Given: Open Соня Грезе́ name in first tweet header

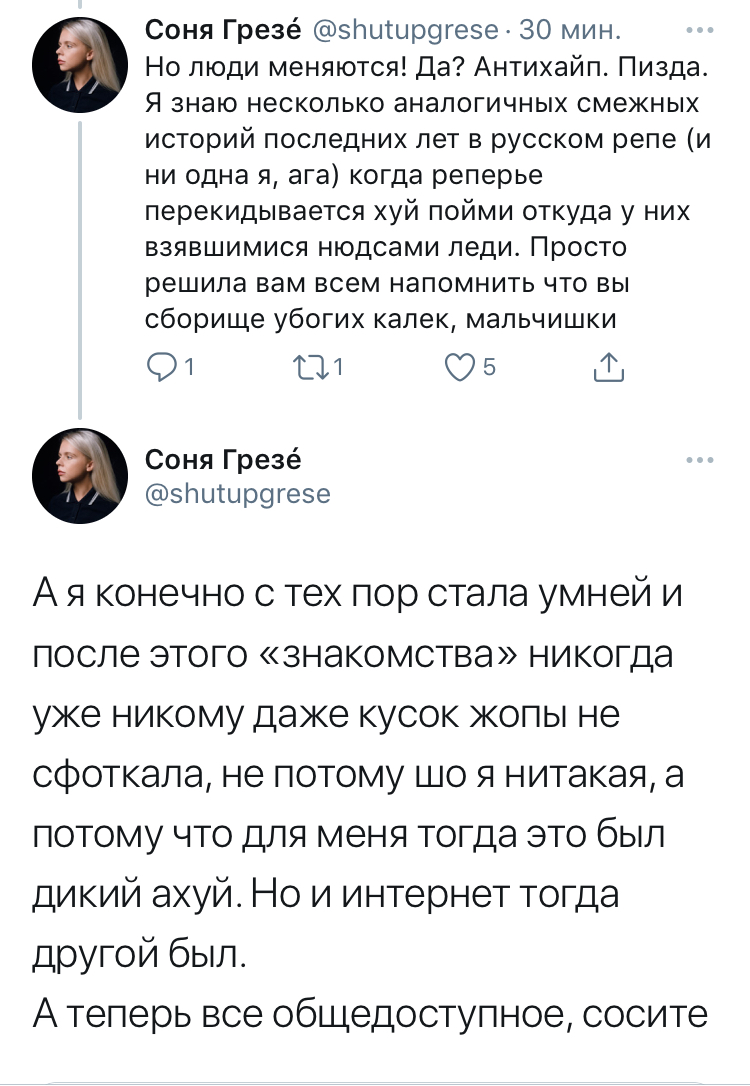Looking at the screenshot, I should coord(220,32).
